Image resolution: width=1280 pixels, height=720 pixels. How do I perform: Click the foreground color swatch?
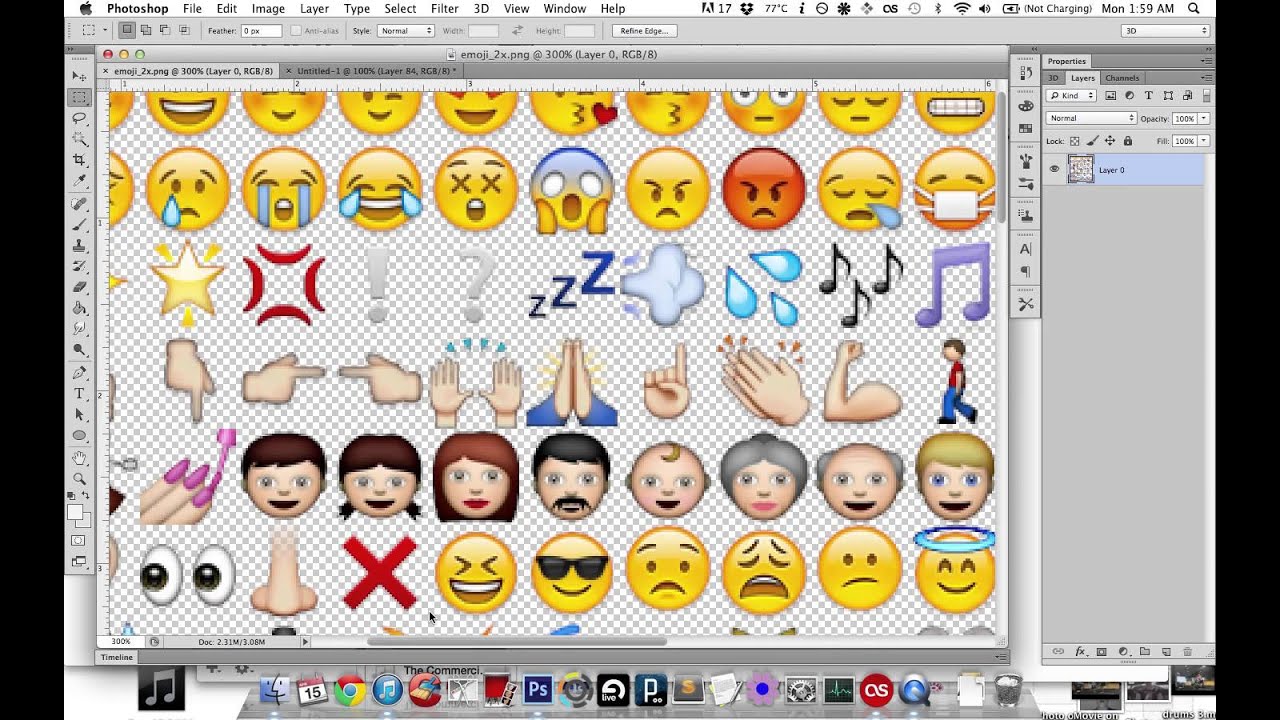(x=74, y=512)
